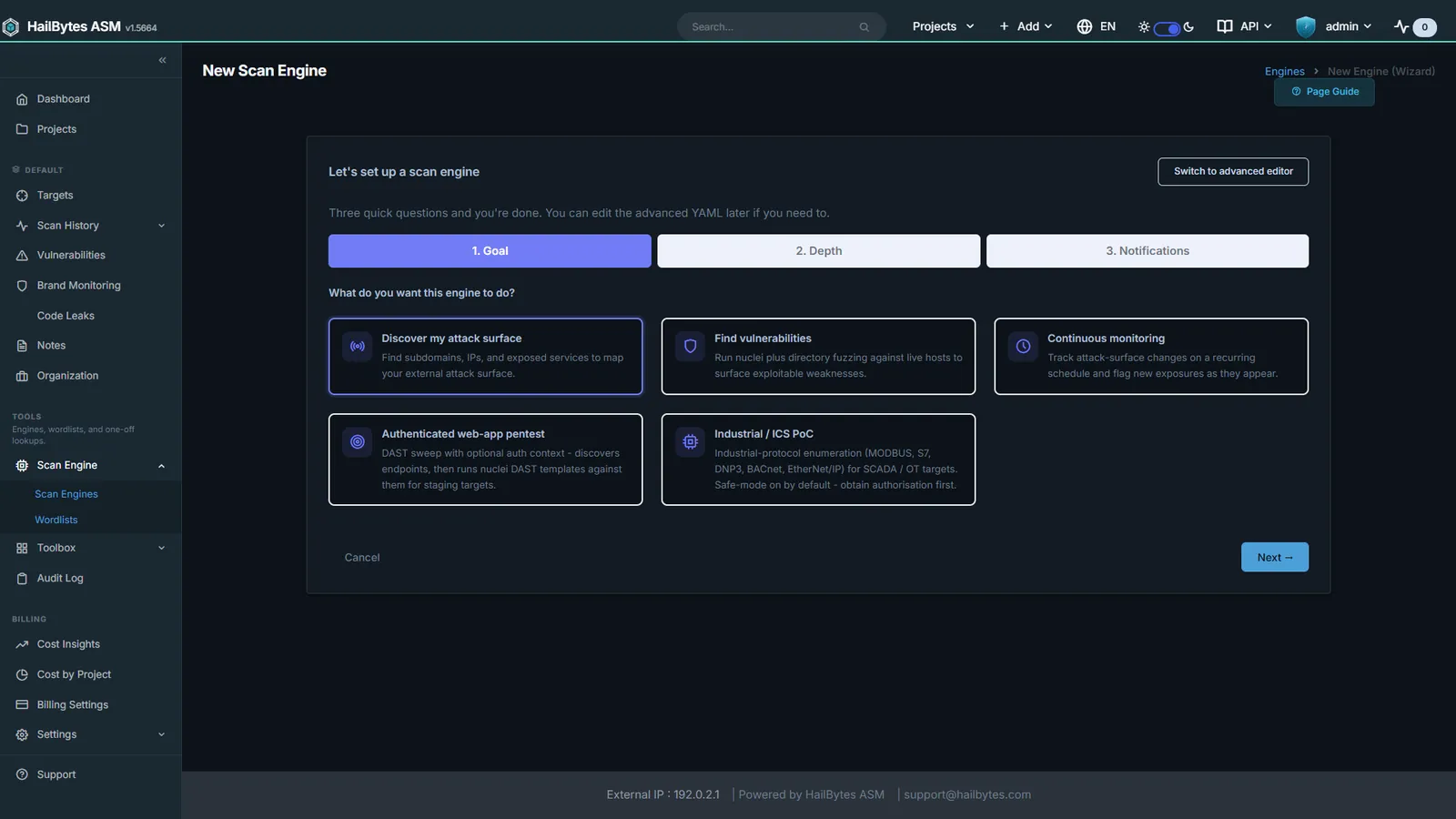Follow the Engines breadcrumb link
1456x819 pixels.
pyautogui.click(x=1285, y=71)
